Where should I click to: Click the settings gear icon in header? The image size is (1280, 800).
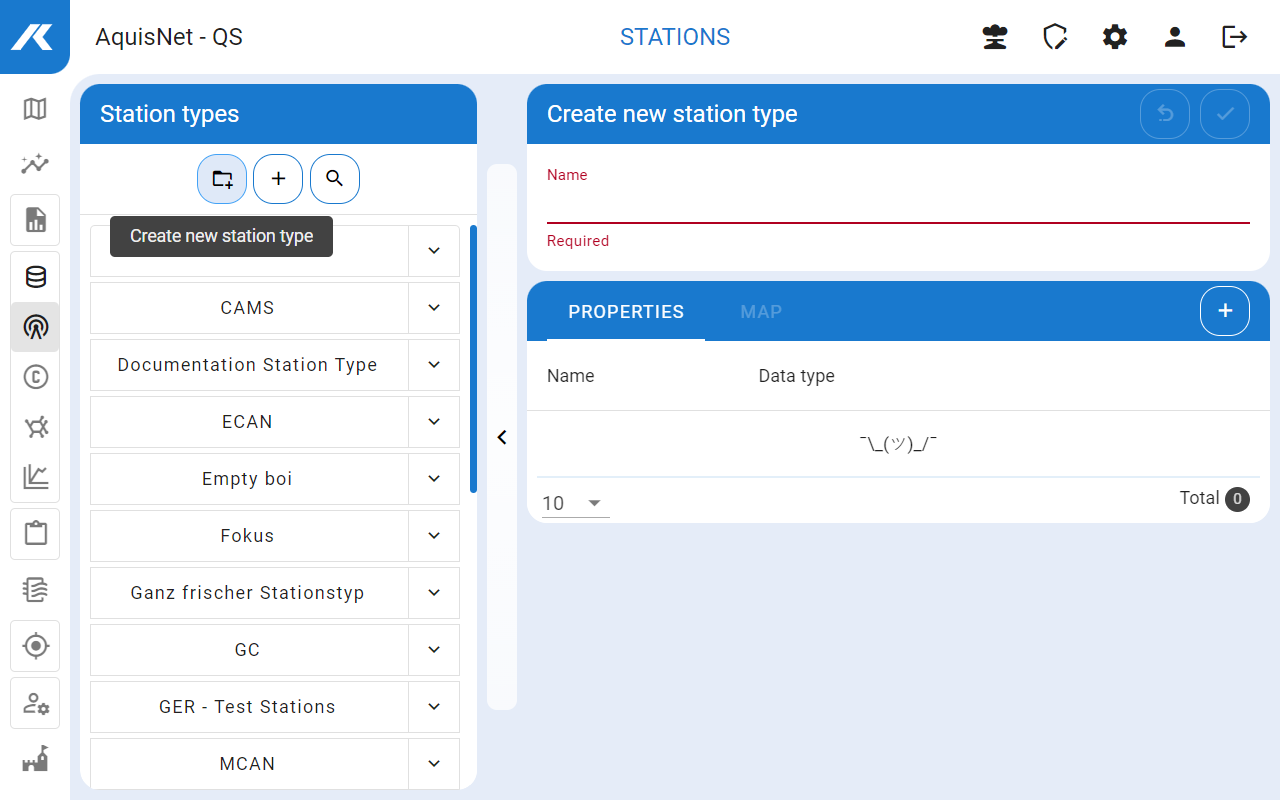(x=1115, y=37)
